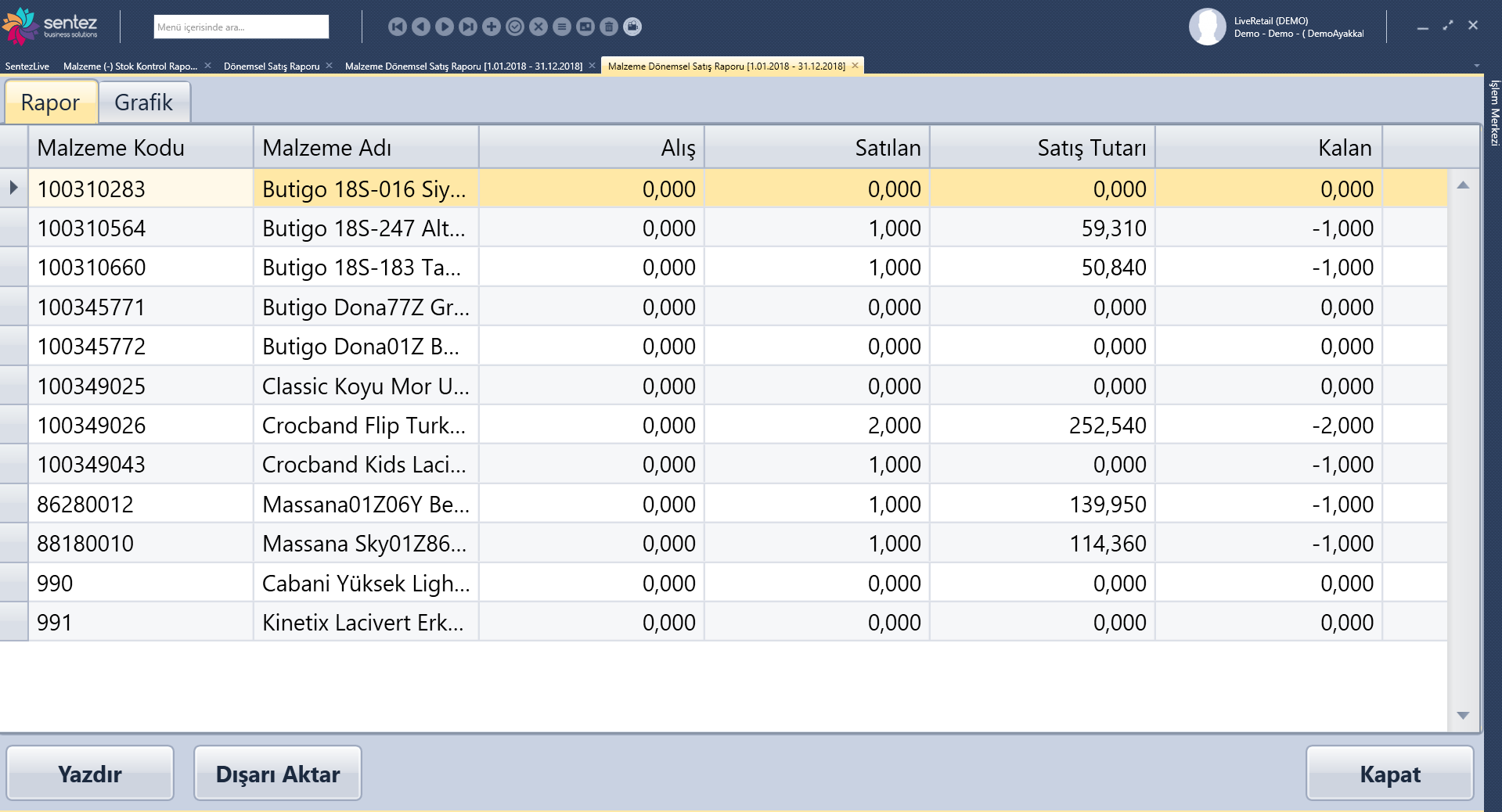This screenshot has height=812, width=1502.
Task: Click the next record arrow icon
Action: pyautogui.click(x=444, y=27)
